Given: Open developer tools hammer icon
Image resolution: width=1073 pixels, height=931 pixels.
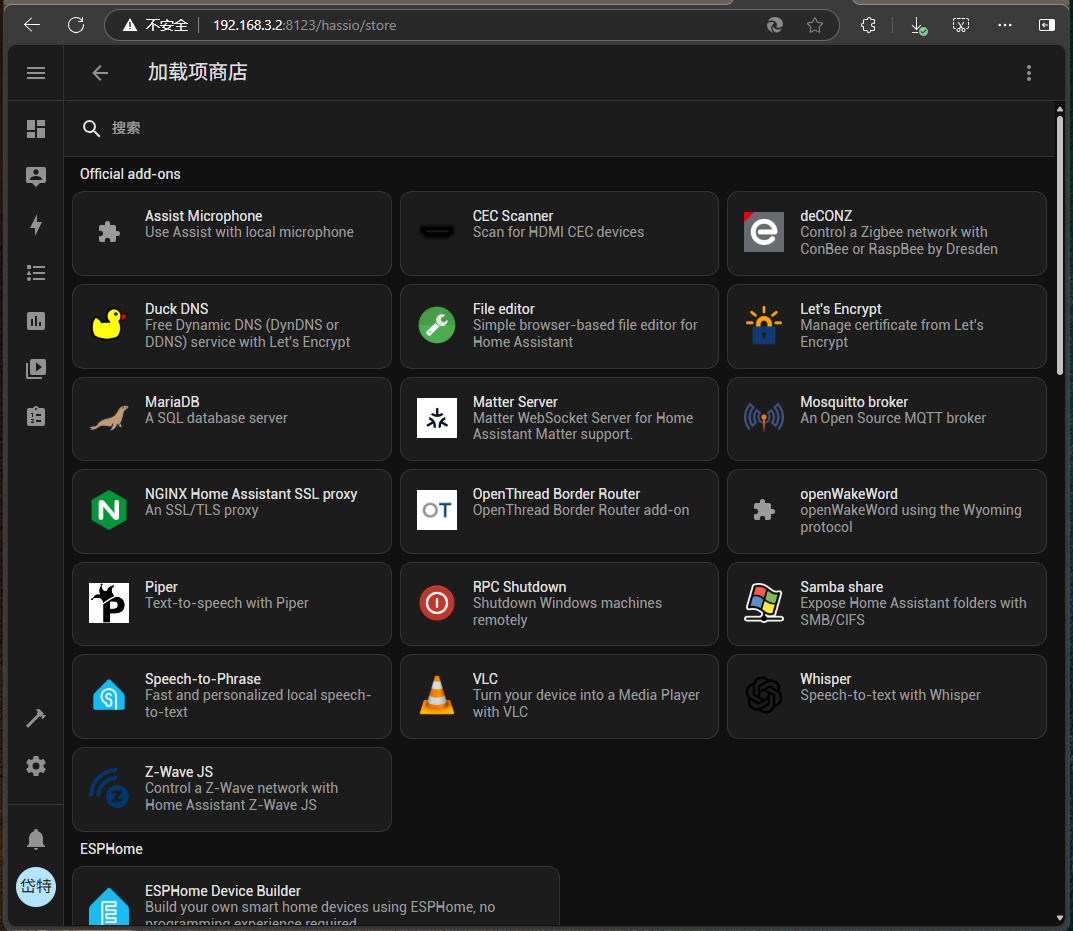Looking at the screenshot, I should click(x=36, y=718).
